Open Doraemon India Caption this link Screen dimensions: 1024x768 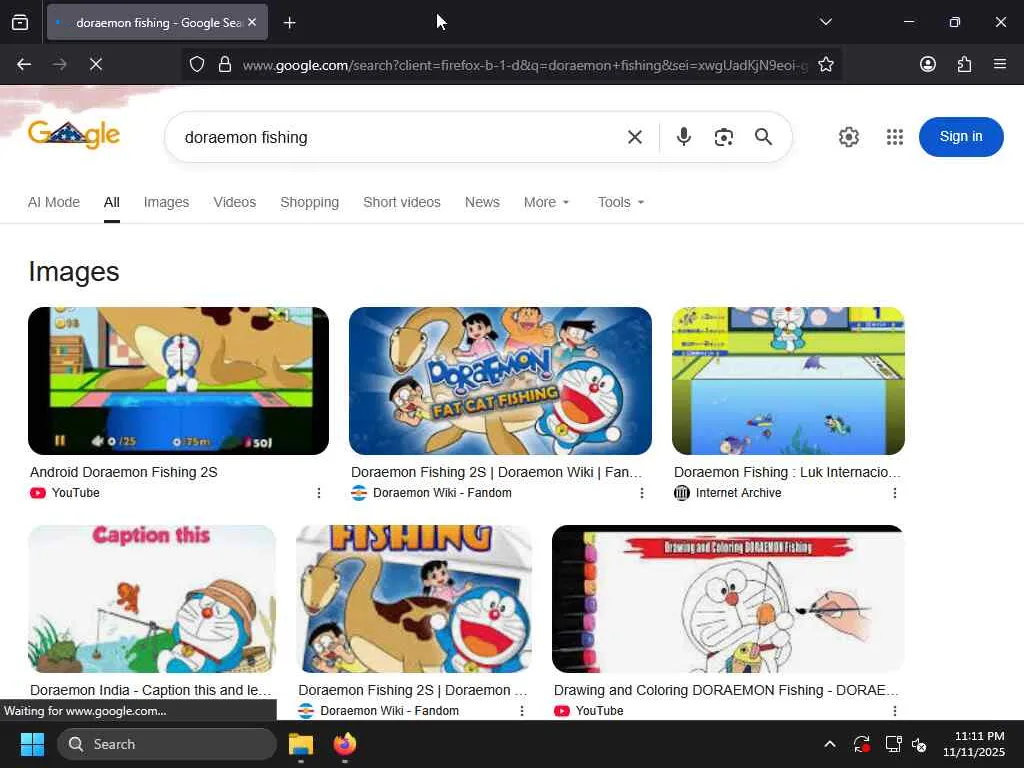pyautogui.click(x=150, y=690)
